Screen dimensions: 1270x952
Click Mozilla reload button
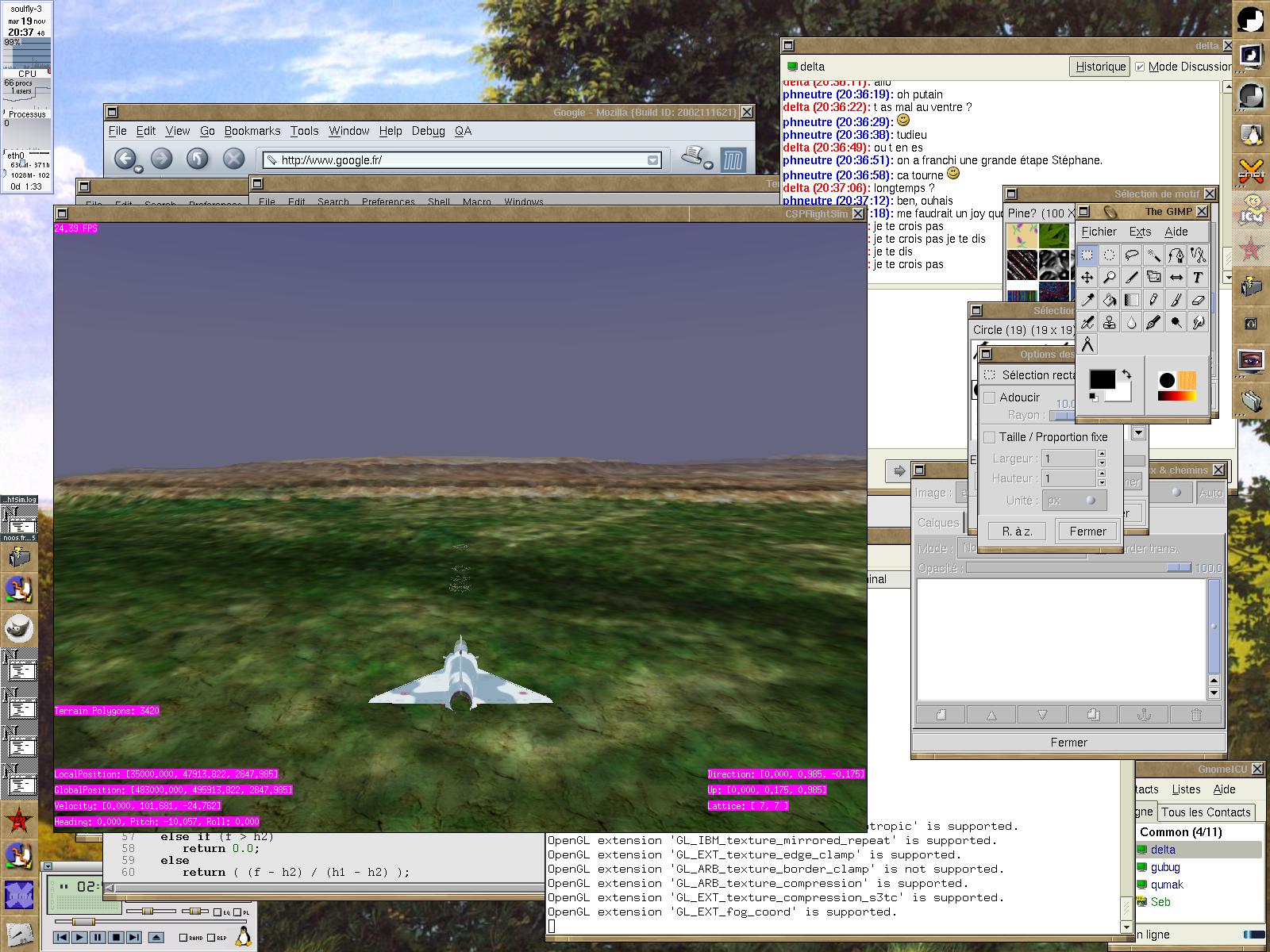point(197,159)
